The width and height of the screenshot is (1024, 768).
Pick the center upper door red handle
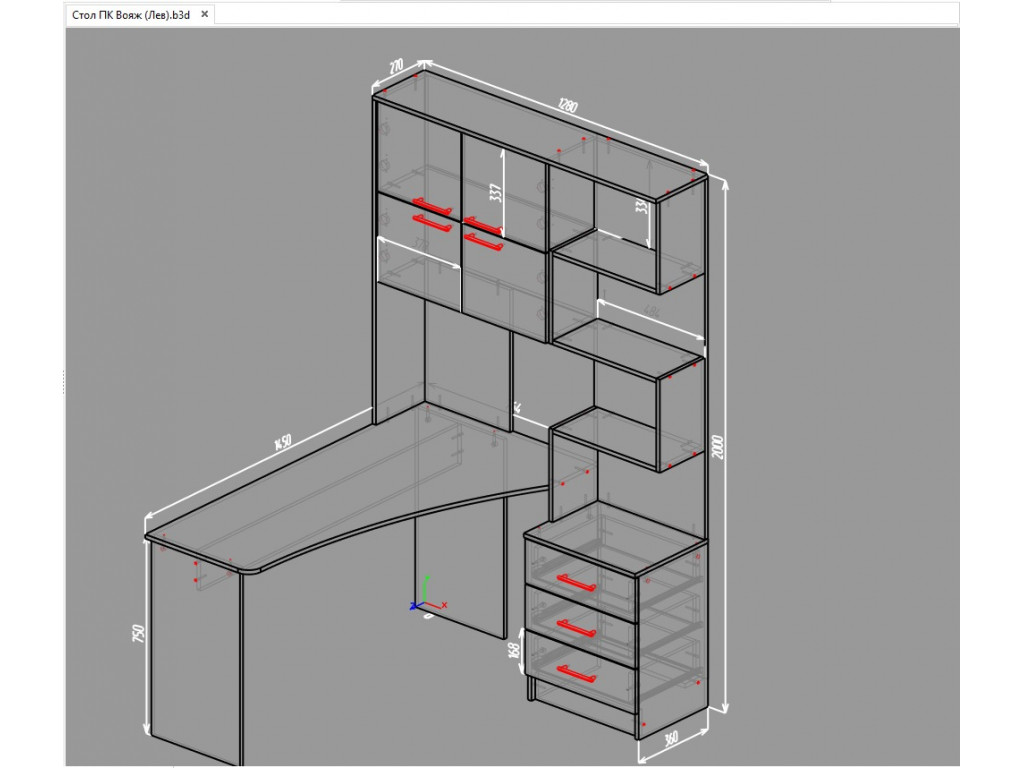tap(483, 225)
